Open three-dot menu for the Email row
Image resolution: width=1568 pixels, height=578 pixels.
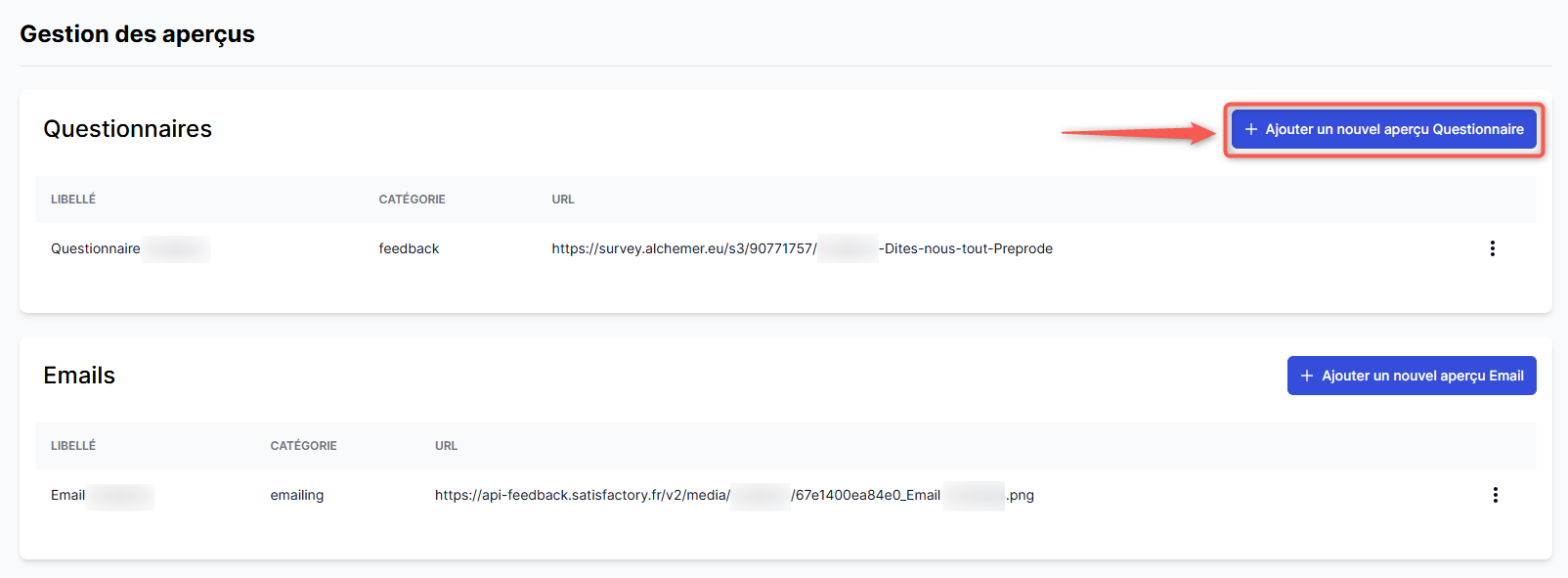(1495, 495)
